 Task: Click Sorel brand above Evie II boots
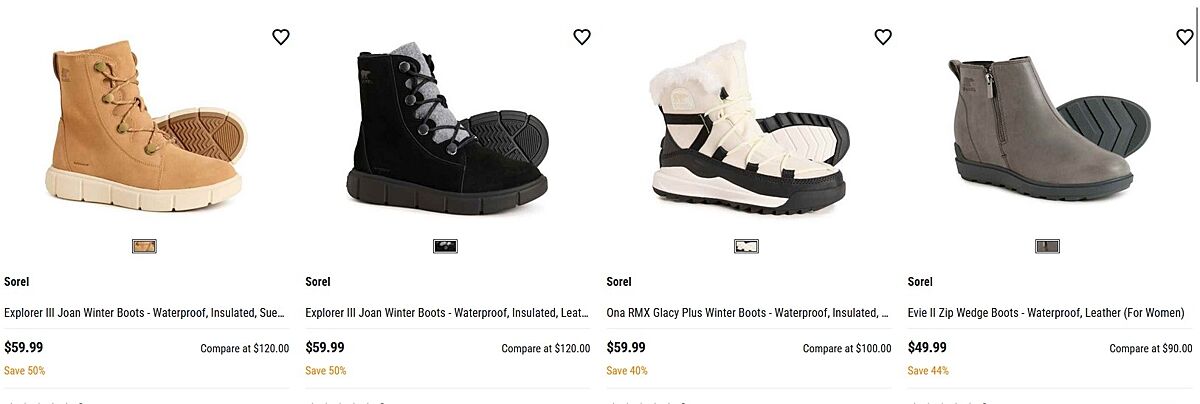coord(920,282)
